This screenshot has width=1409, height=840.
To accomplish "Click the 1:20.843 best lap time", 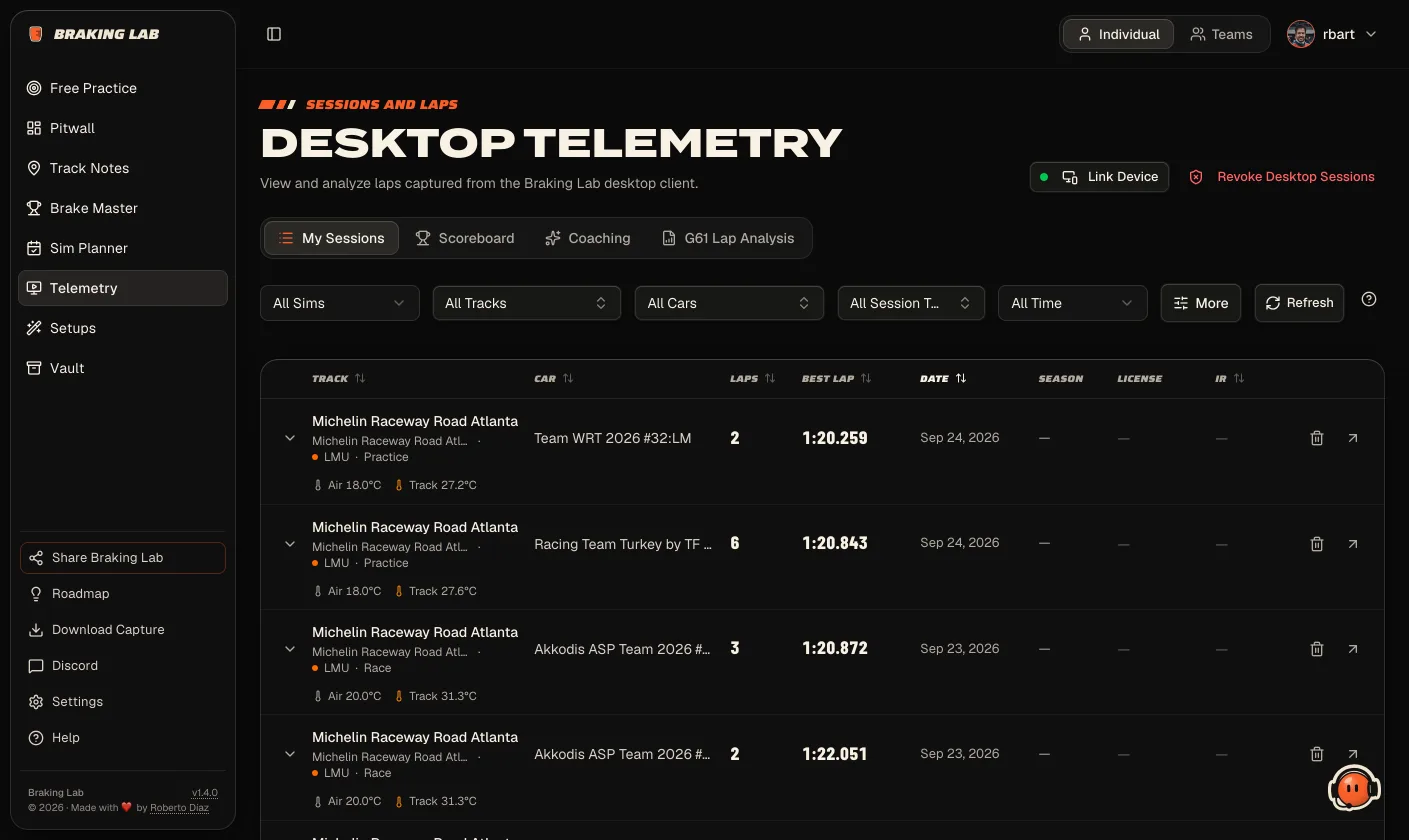I will pos(835,543).
